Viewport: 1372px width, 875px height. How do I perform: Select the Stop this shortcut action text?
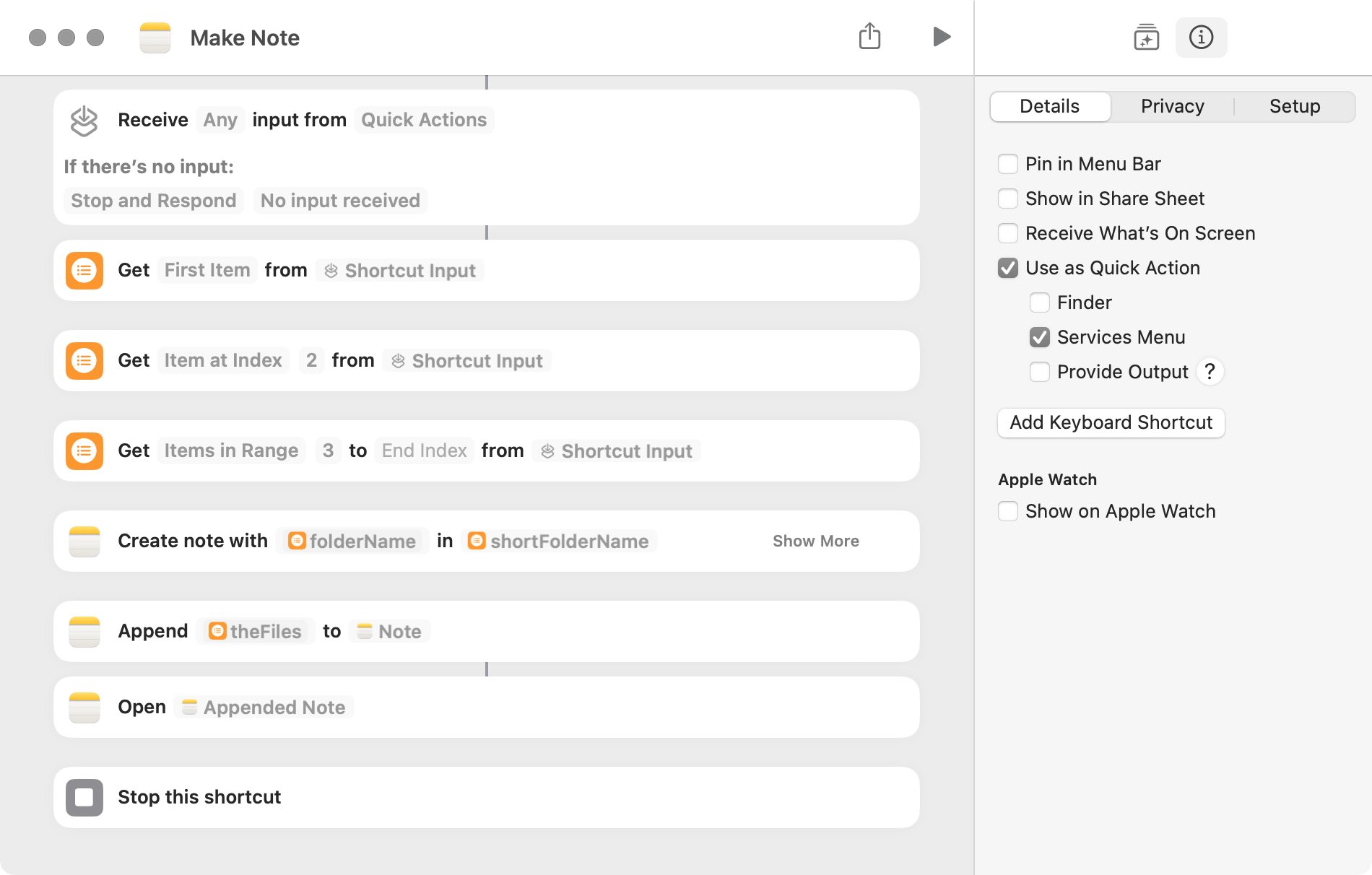[x=199, y=797]
